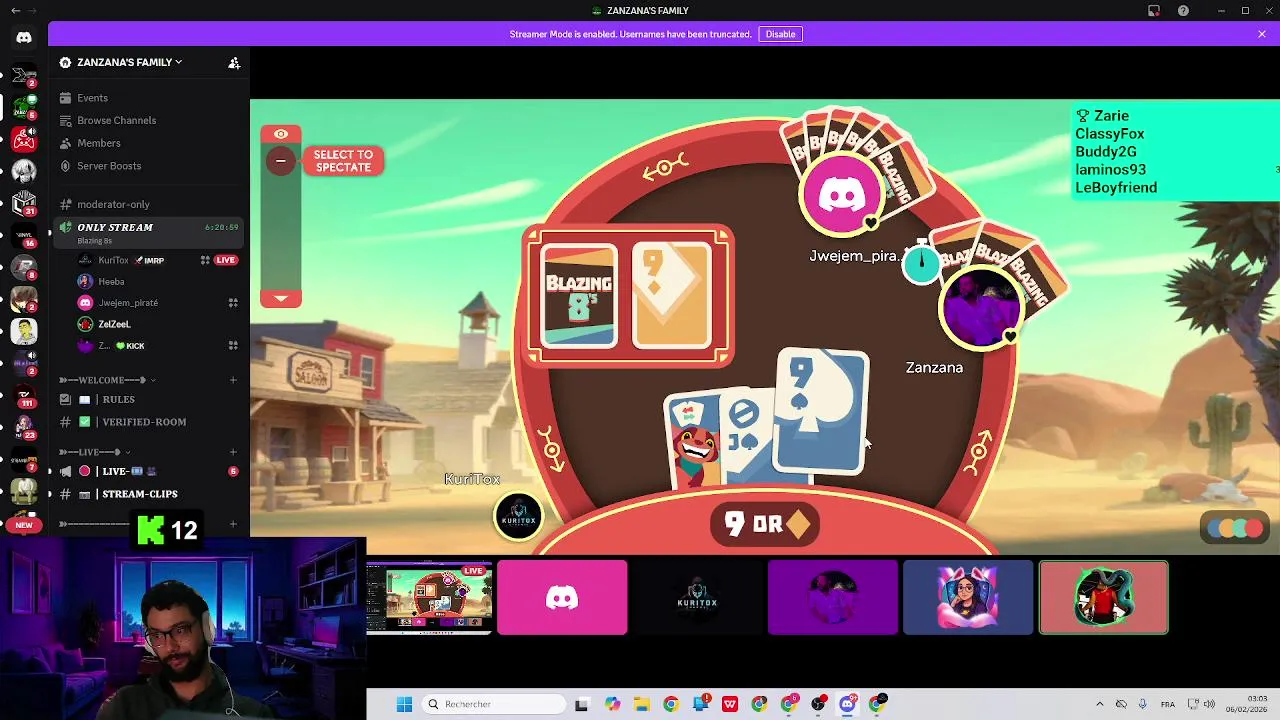Image resolution: width=1280 pixels, height=720 pixels.
Task: Expand the ZANZANA'S FAMILY server dropdown
Action: tap(129, 62)
